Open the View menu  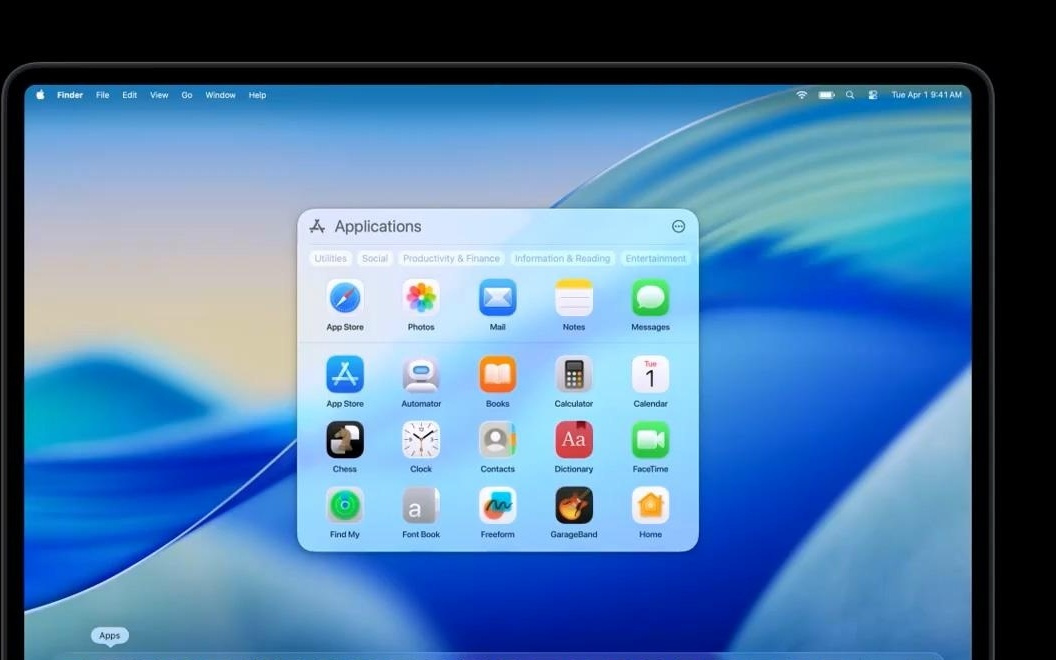pyautogui.click(x=159, y=95)
